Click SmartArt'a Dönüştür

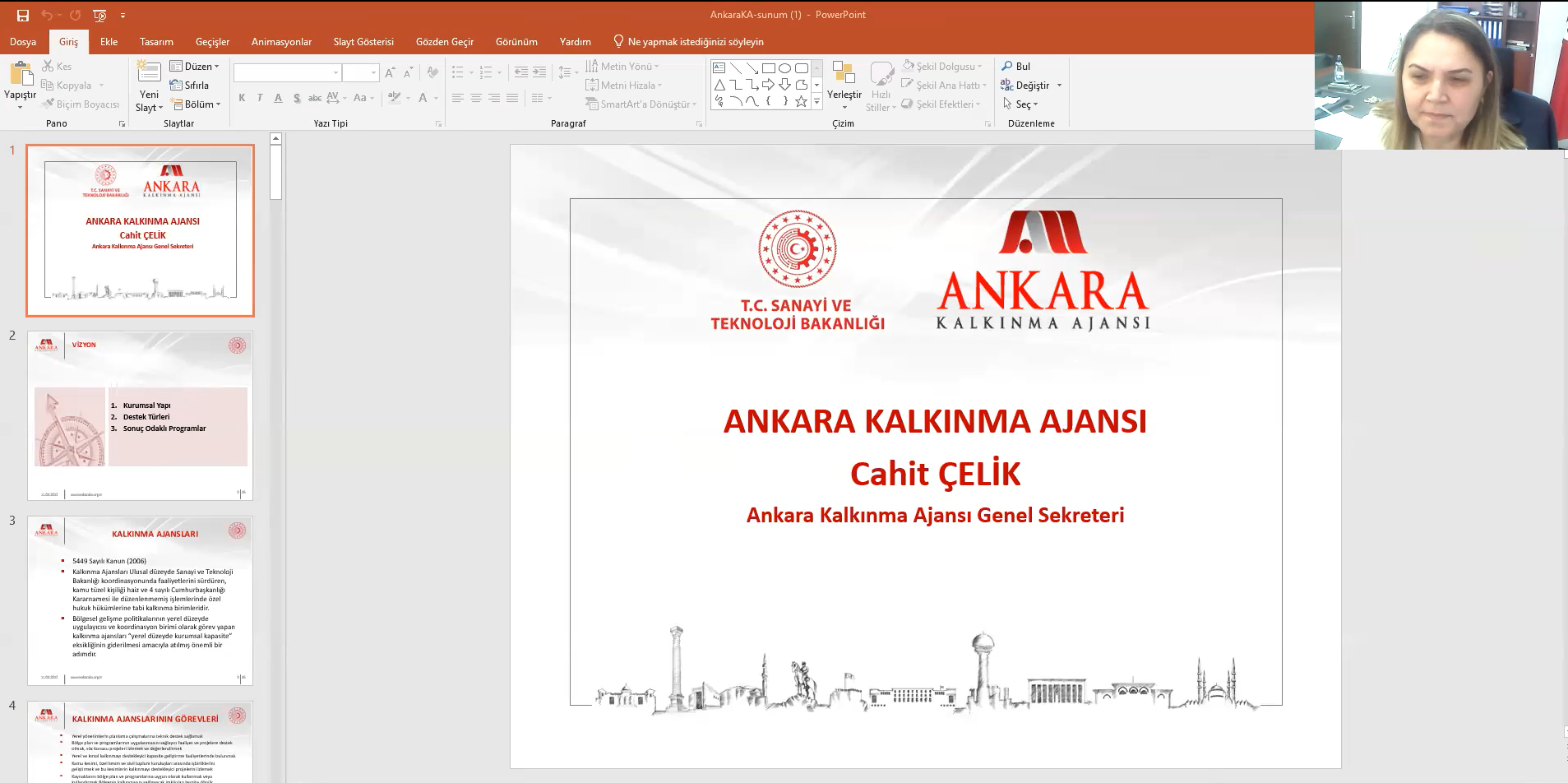[641, 104]
